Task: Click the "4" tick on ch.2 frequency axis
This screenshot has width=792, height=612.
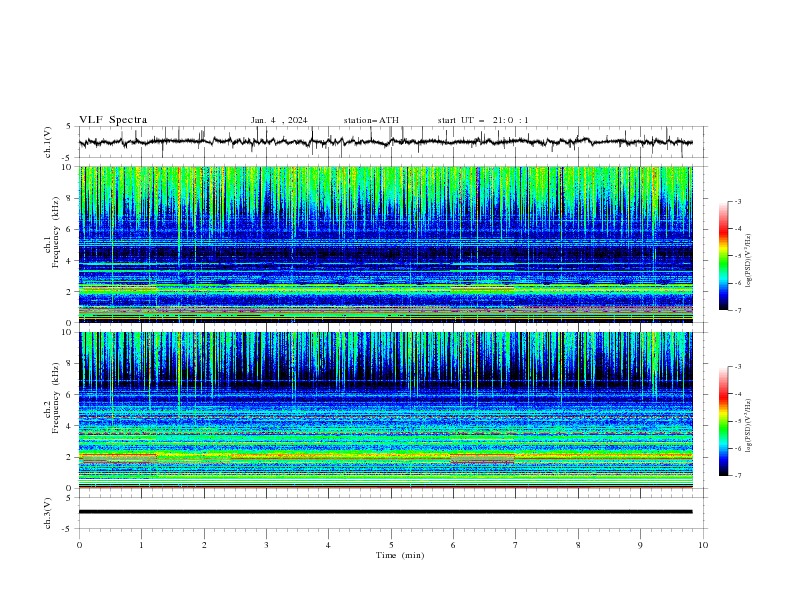Action: pos(70,426)
